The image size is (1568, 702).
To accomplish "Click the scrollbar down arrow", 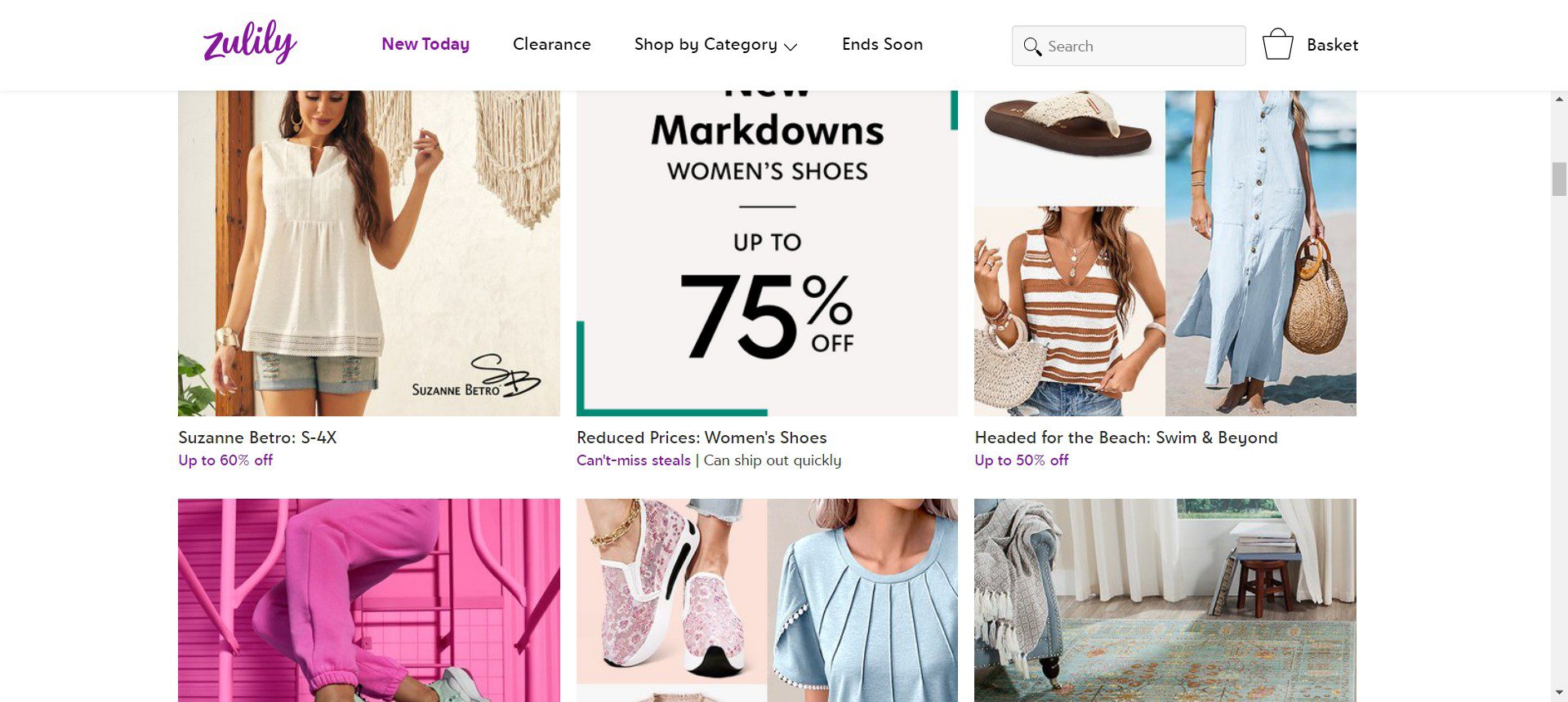I will (1559, 693).
